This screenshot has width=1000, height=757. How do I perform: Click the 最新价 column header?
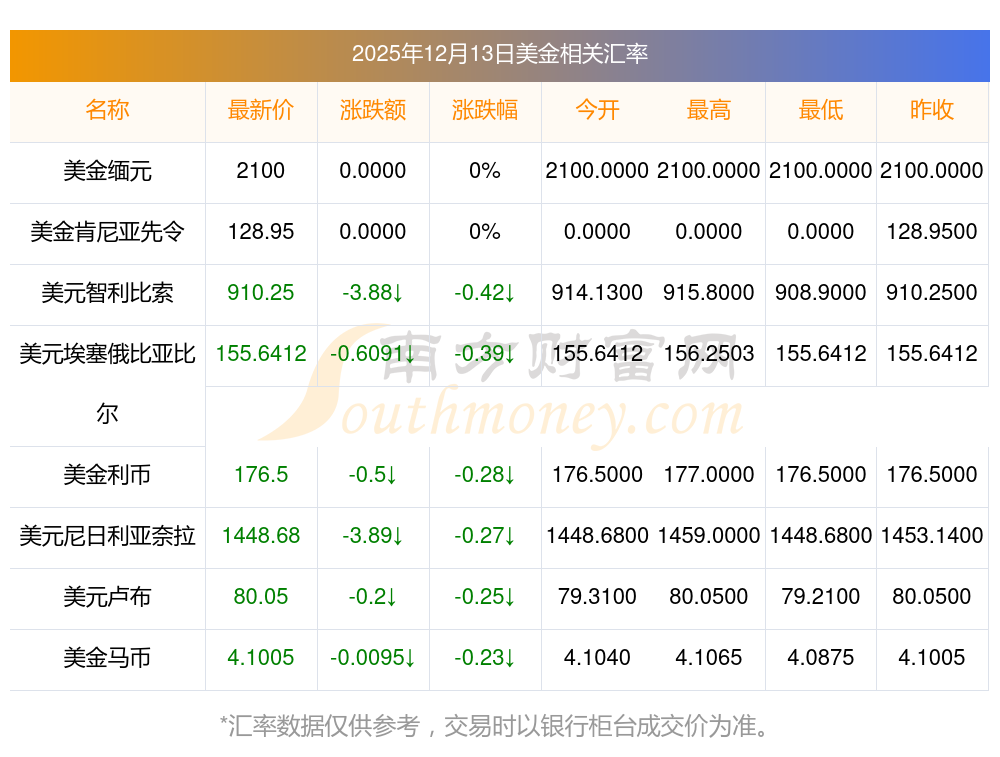261,110
